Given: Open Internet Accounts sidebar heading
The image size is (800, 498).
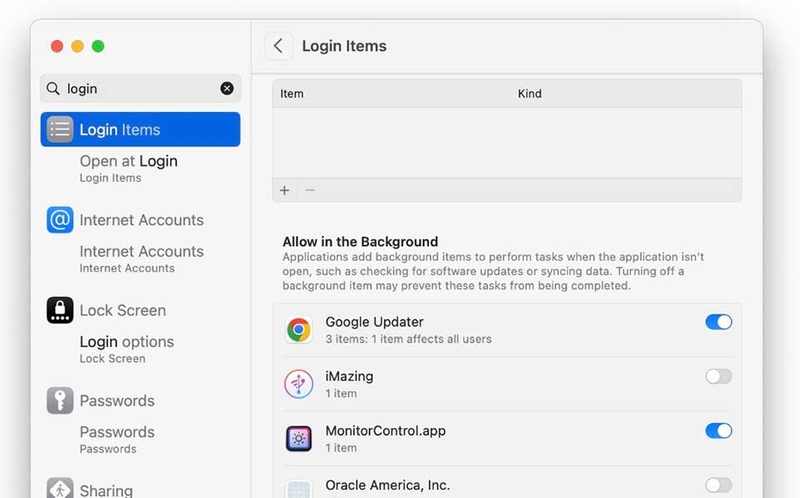Looking at the screenshot, I should (x=142, y=220).
